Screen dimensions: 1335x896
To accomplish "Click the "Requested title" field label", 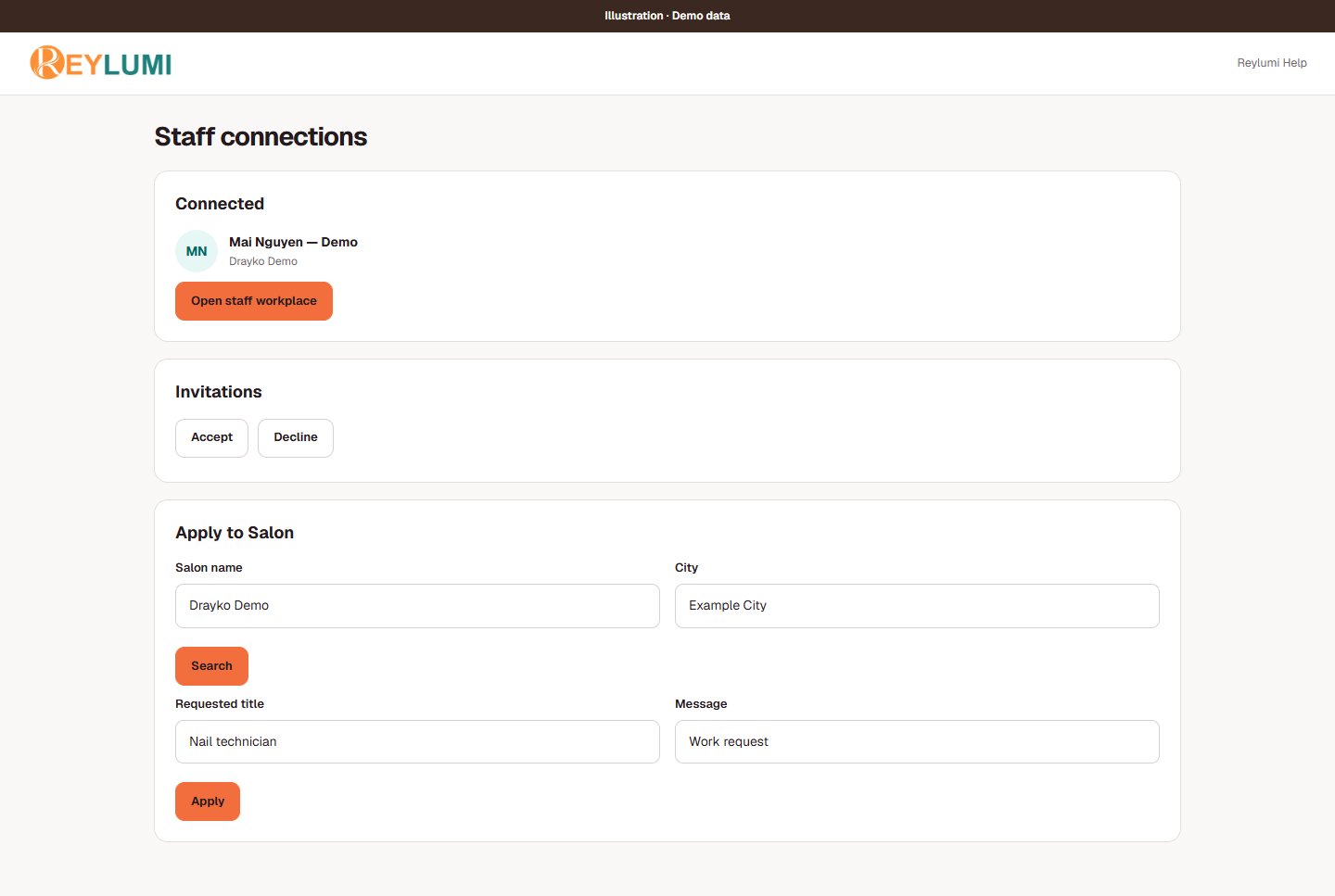I will click(220, 704).
